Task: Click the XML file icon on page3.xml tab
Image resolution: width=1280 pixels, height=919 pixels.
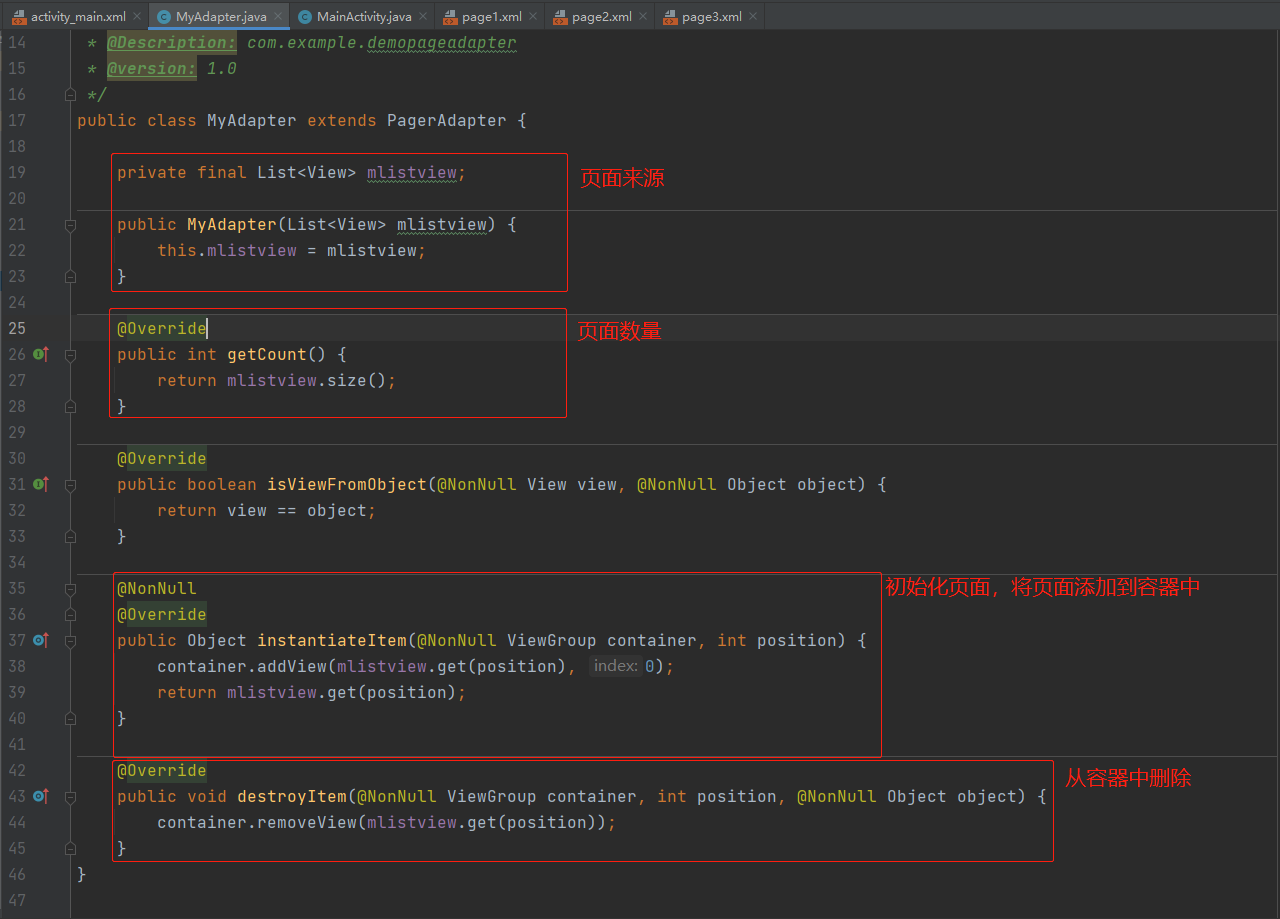Action: point(670,17)
